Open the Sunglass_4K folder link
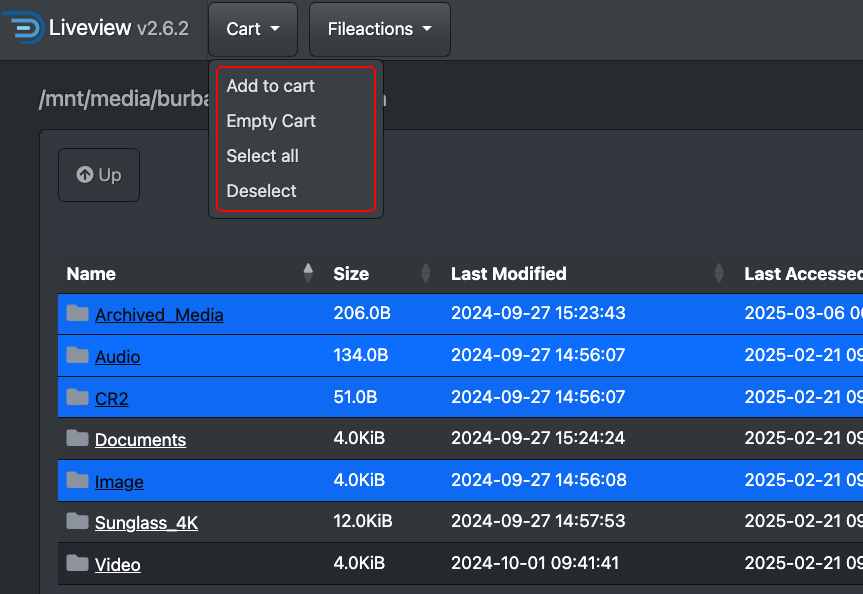Screen dimensions: 863x594 pyautogui.click(x=146, y=523)
